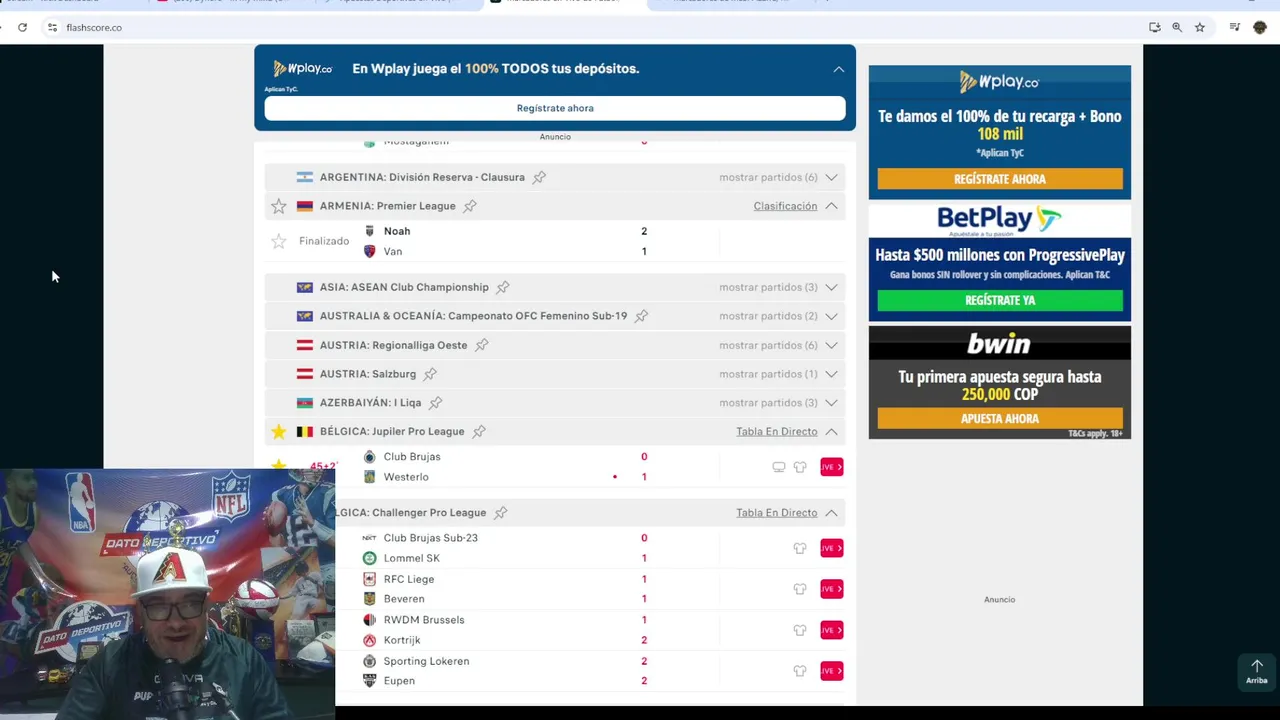Pin Austria Regionalliga Oeste
Screen dimensions: 1280x720
[x=481, y=345]
